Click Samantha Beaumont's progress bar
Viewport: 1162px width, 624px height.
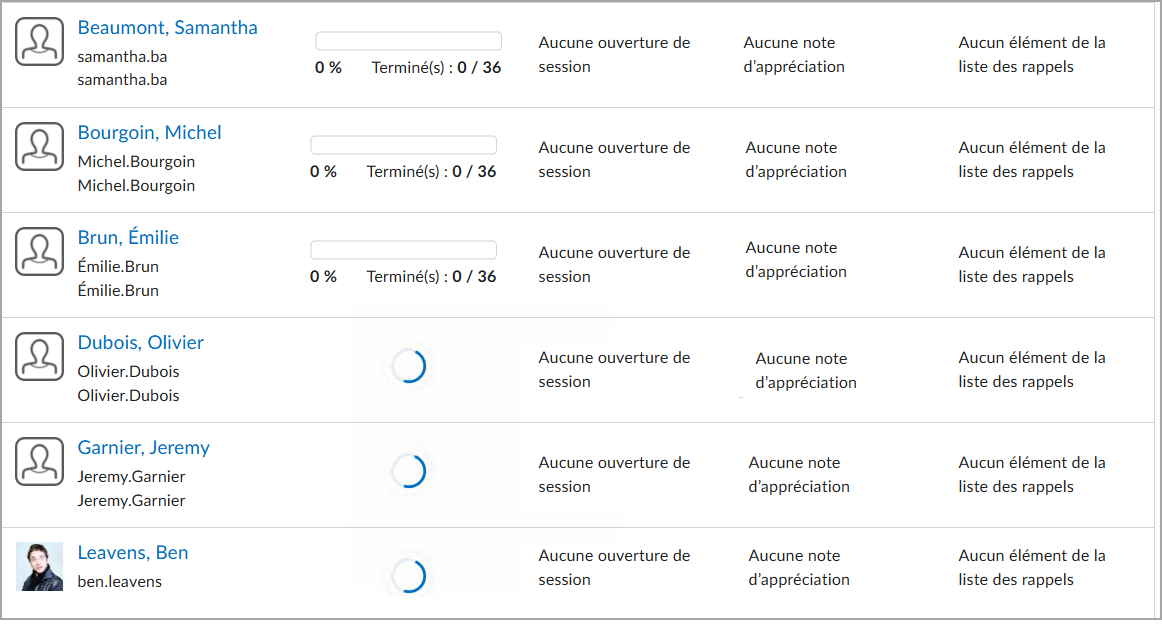click(408, 40)
